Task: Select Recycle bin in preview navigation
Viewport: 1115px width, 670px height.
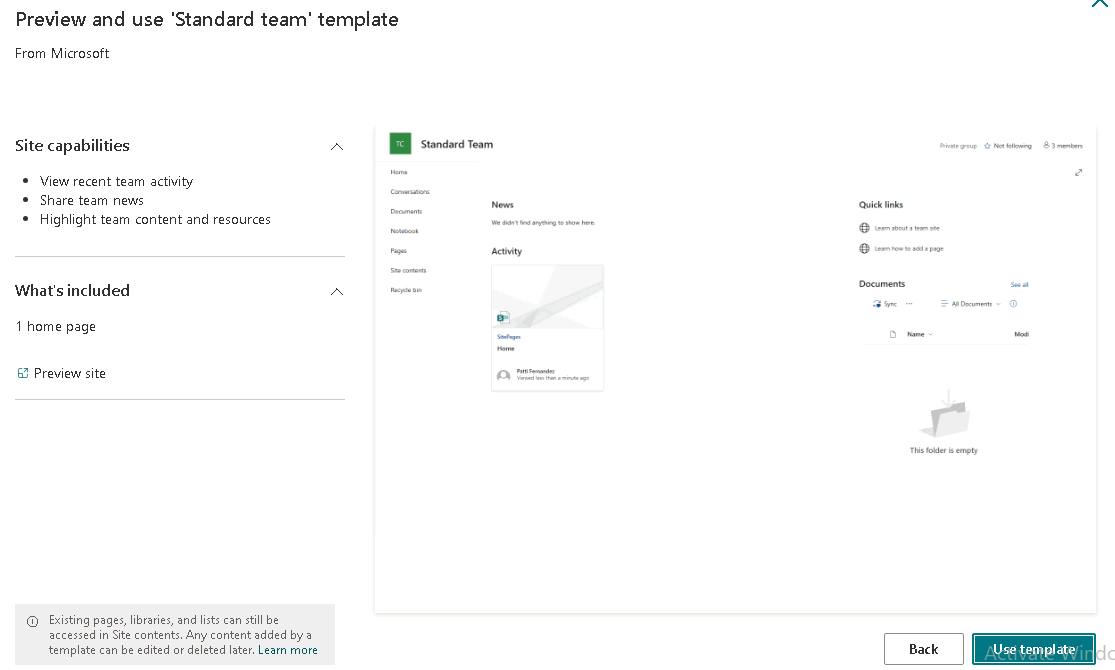Action: point(406,290)
